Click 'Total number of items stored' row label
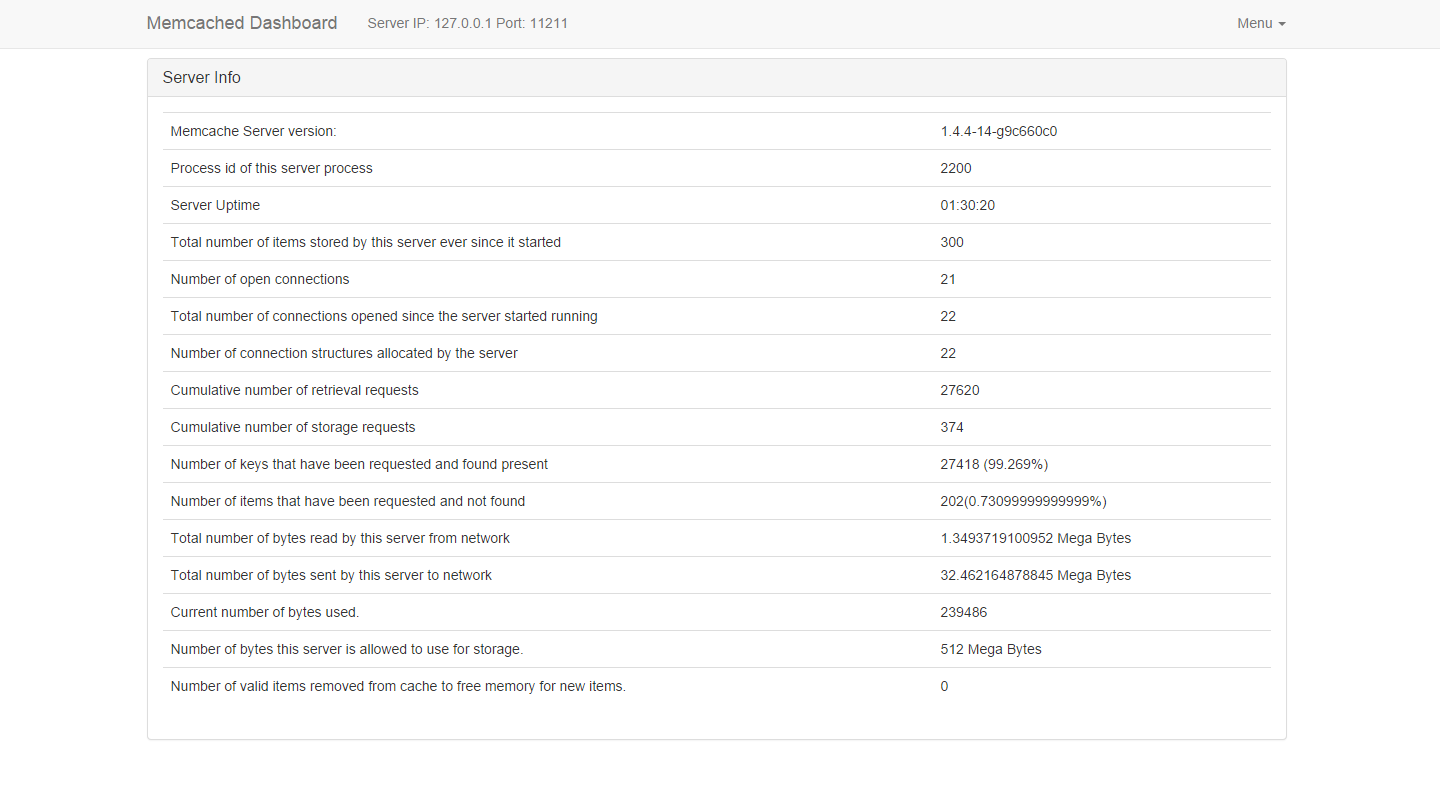 point(366,242)
